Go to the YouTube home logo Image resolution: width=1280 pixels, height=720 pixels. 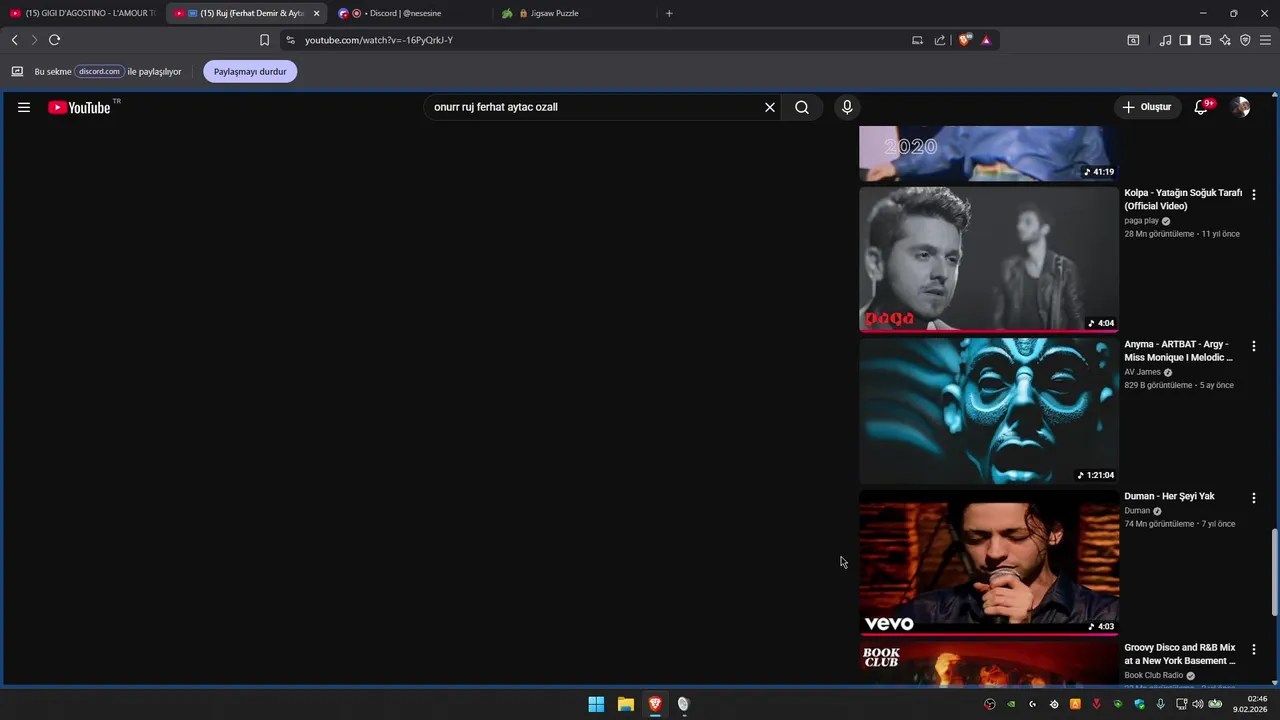coord(80,107)
